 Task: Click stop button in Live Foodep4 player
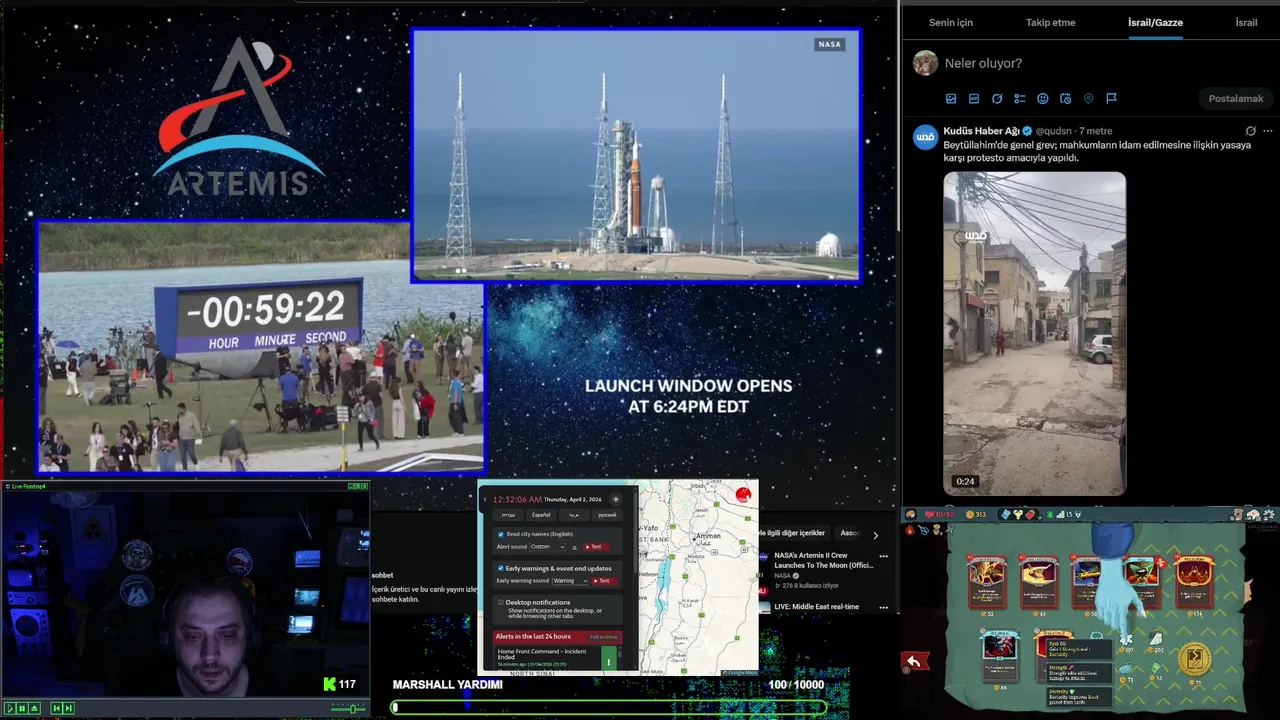(34, 708)
